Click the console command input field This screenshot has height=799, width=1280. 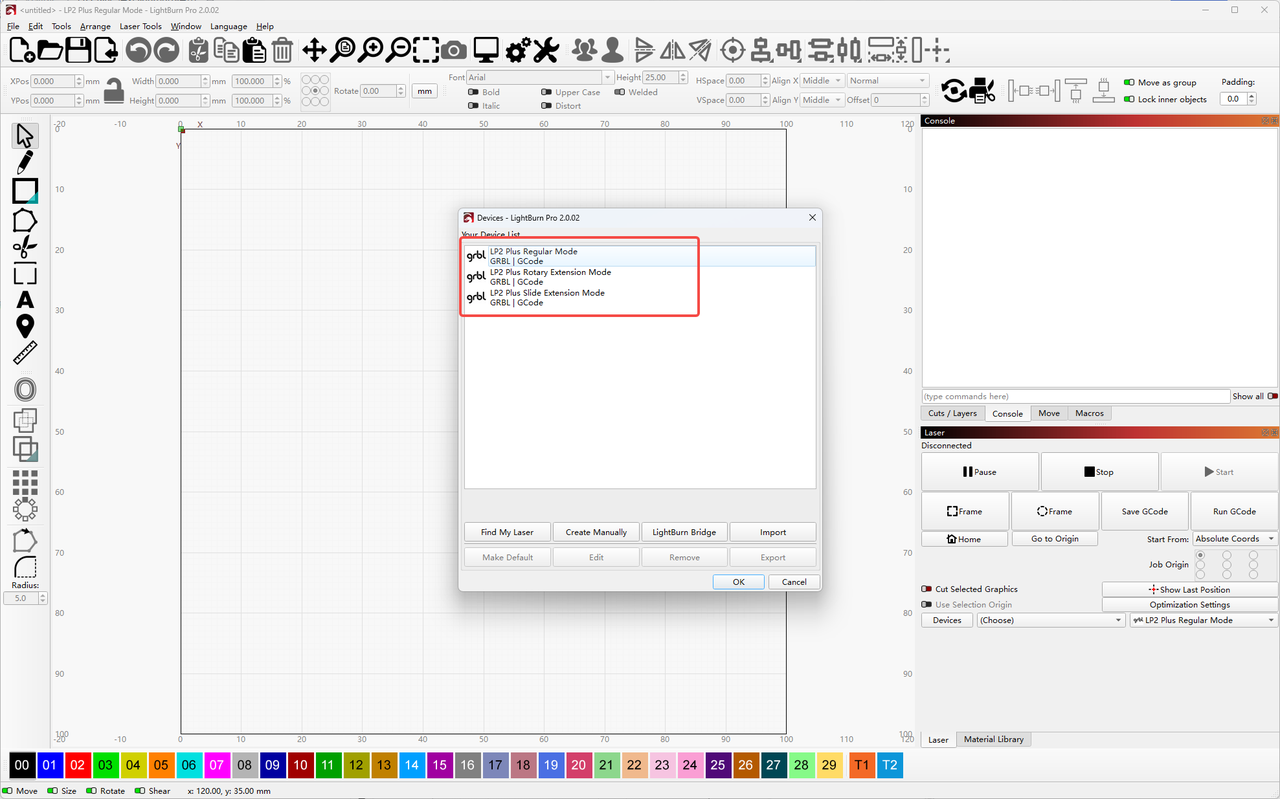1075,396
